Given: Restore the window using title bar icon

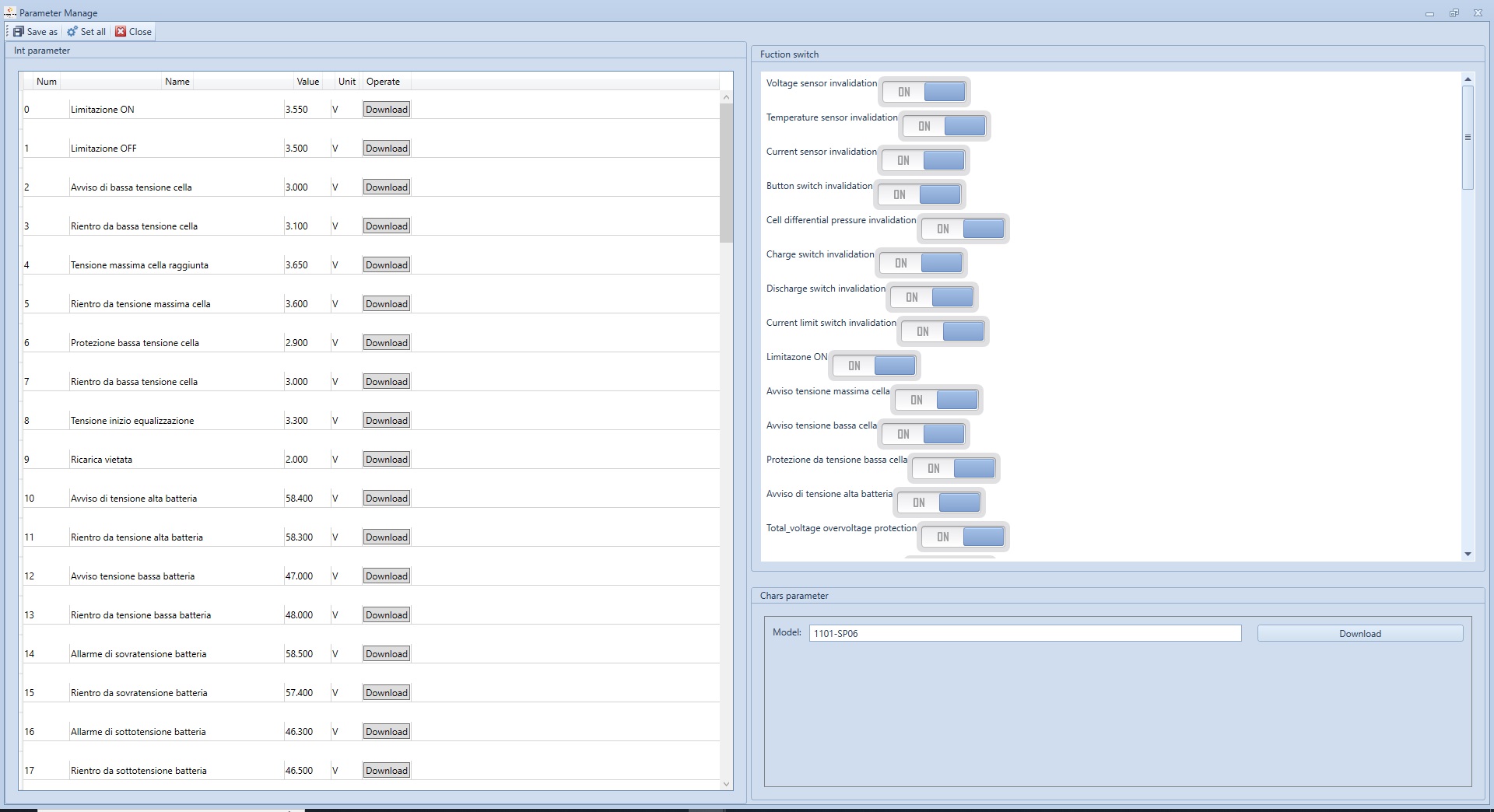Looking at the screenshot, I should coord(1454,13).
